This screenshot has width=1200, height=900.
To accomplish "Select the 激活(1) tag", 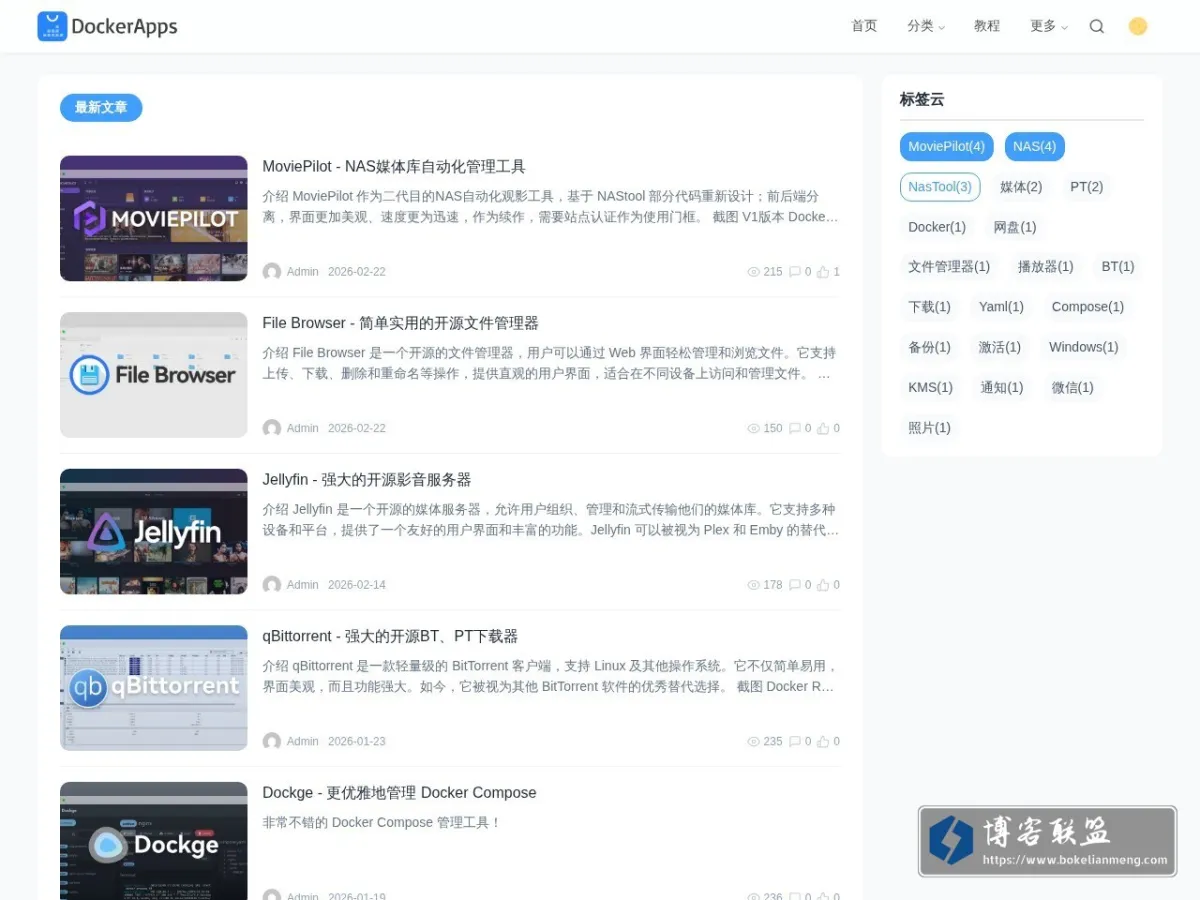I will click(x=999, y=347).
